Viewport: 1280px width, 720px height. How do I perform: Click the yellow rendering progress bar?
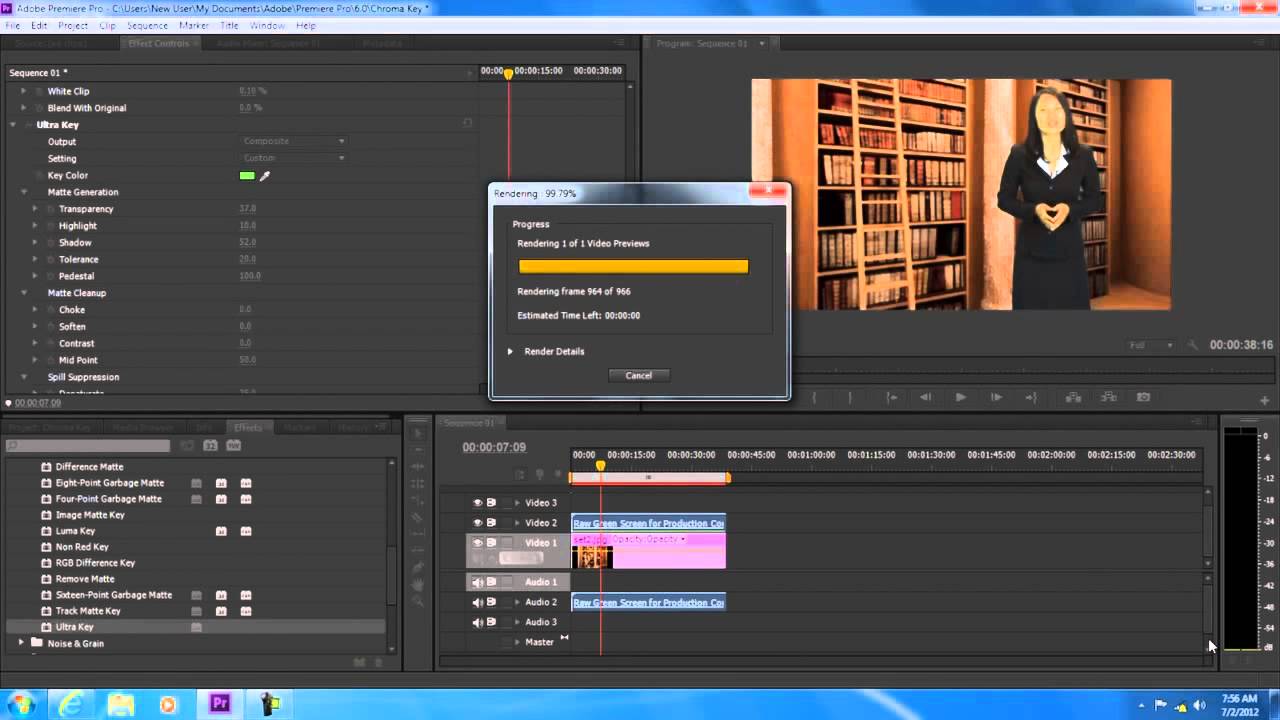point(633,267)
